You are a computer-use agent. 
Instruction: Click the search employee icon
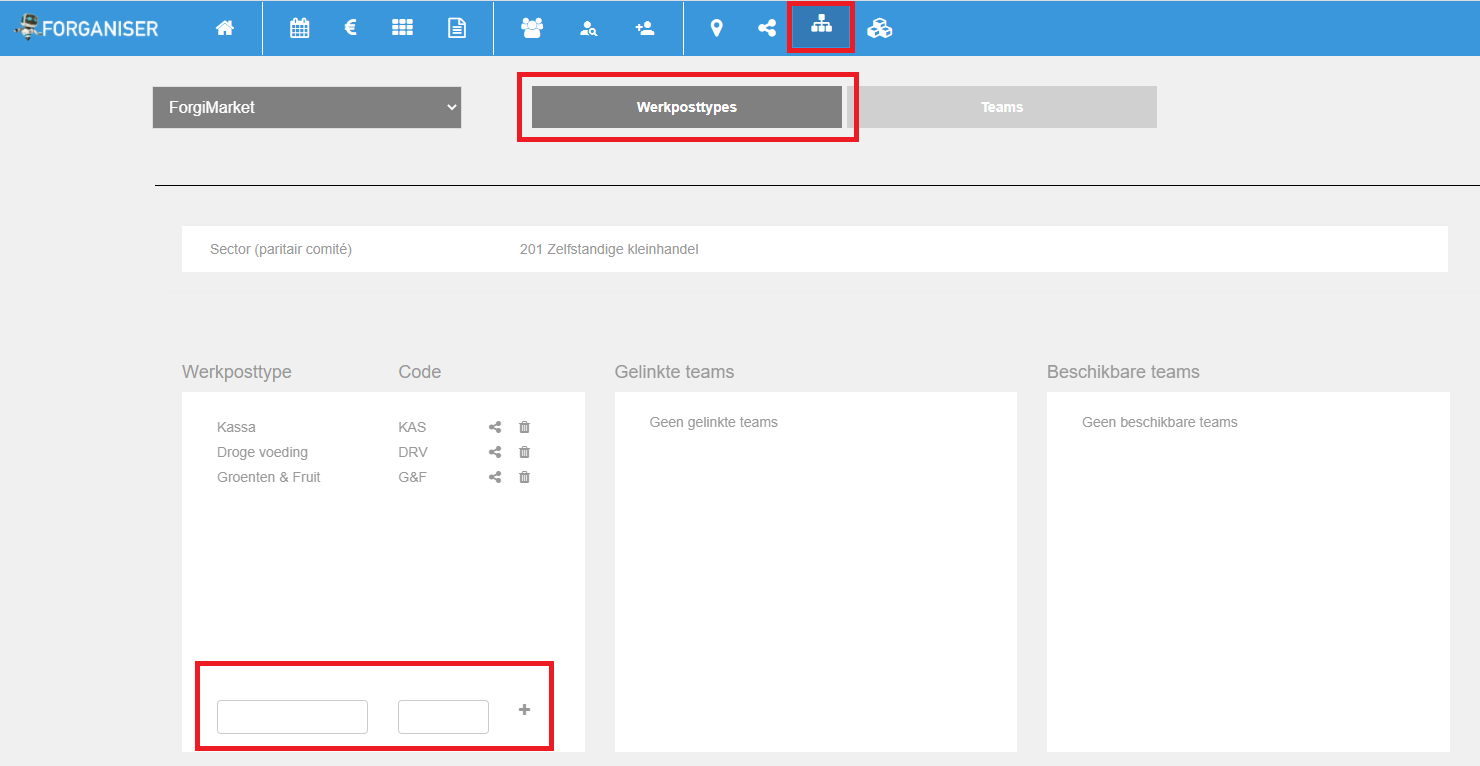point(589,28)
